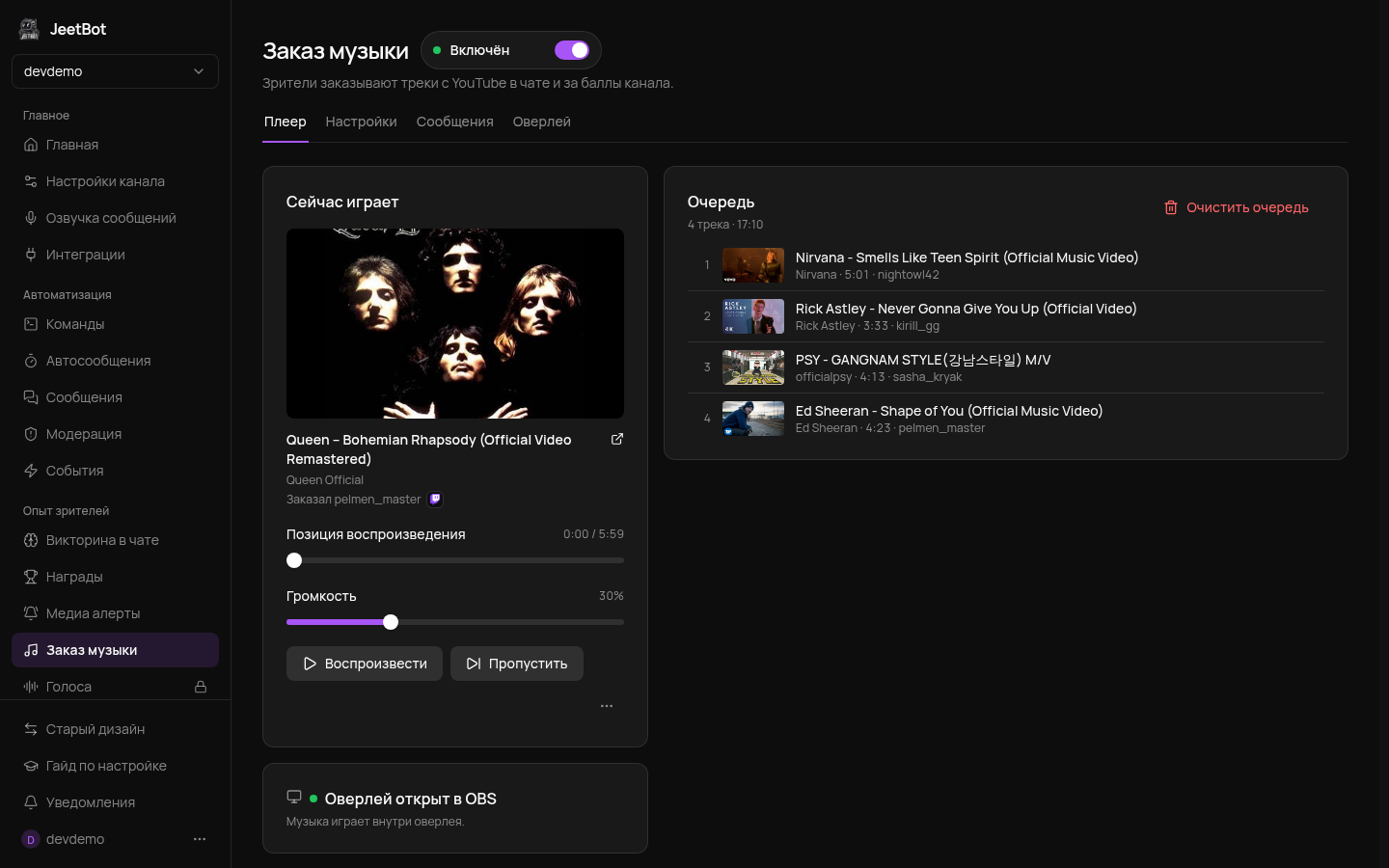Disable the Включён music request toggle

point(572,50)
